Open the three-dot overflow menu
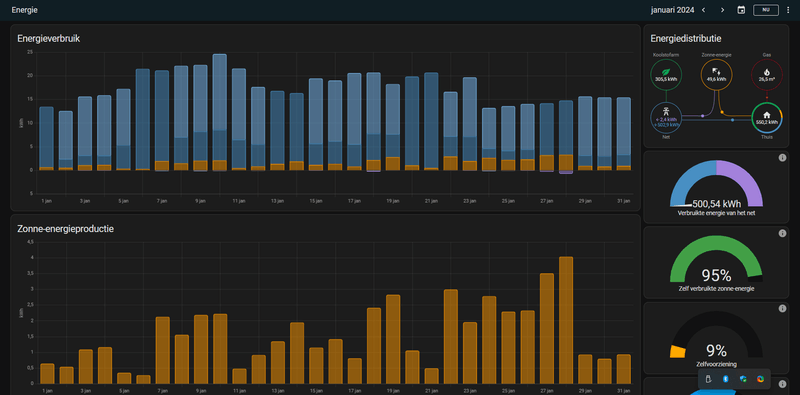 (788, 10)
